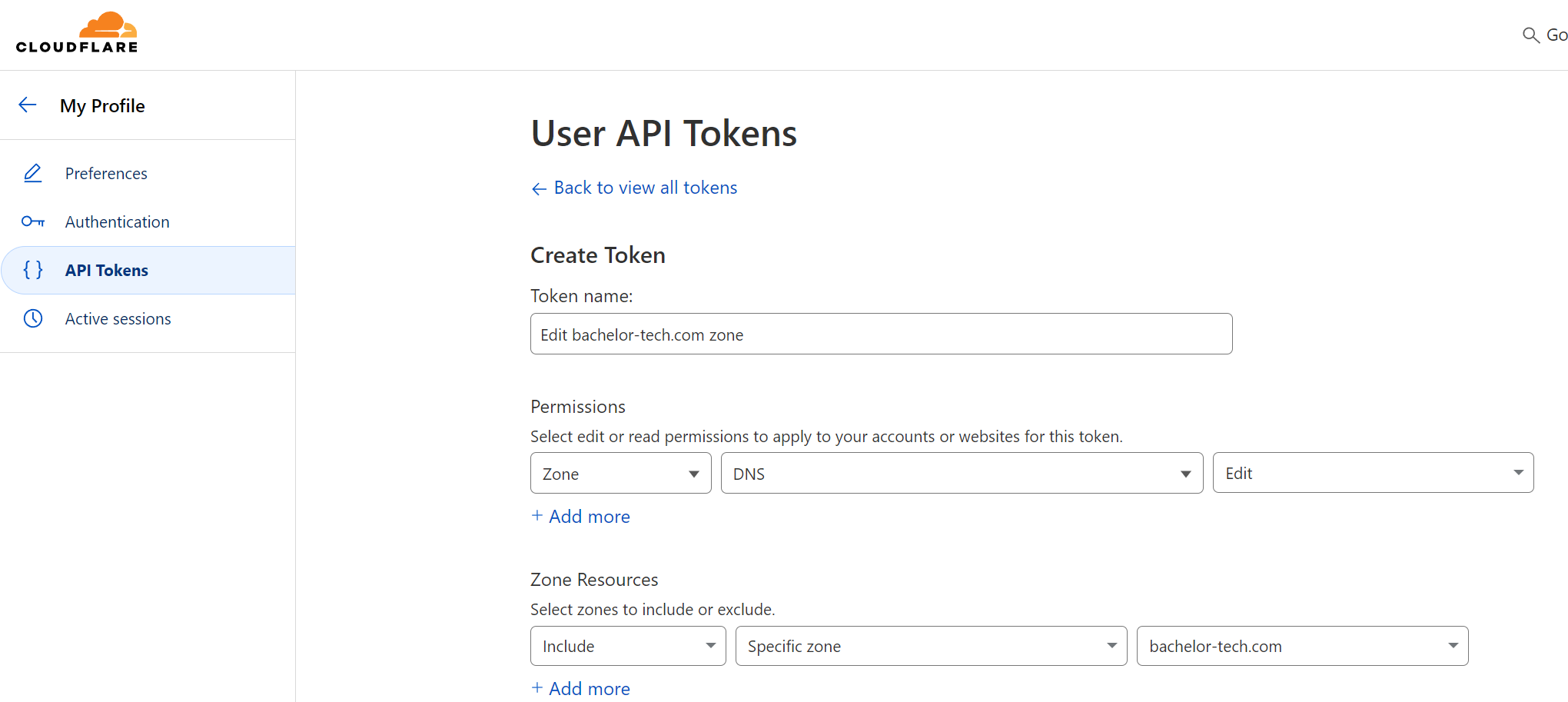Click Add more under Permissions

coord(581,516)
